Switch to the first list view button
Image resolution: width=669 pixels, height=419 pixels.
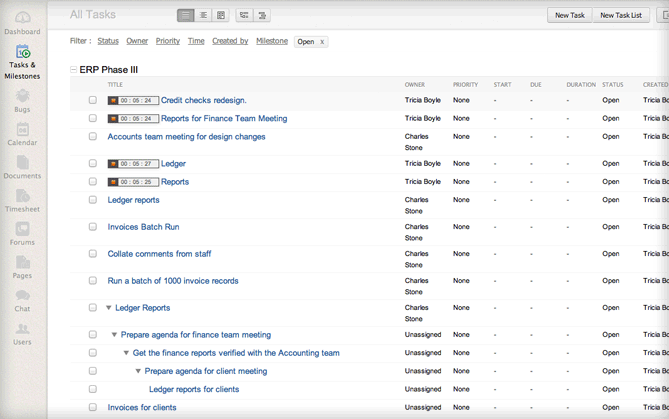185,15
